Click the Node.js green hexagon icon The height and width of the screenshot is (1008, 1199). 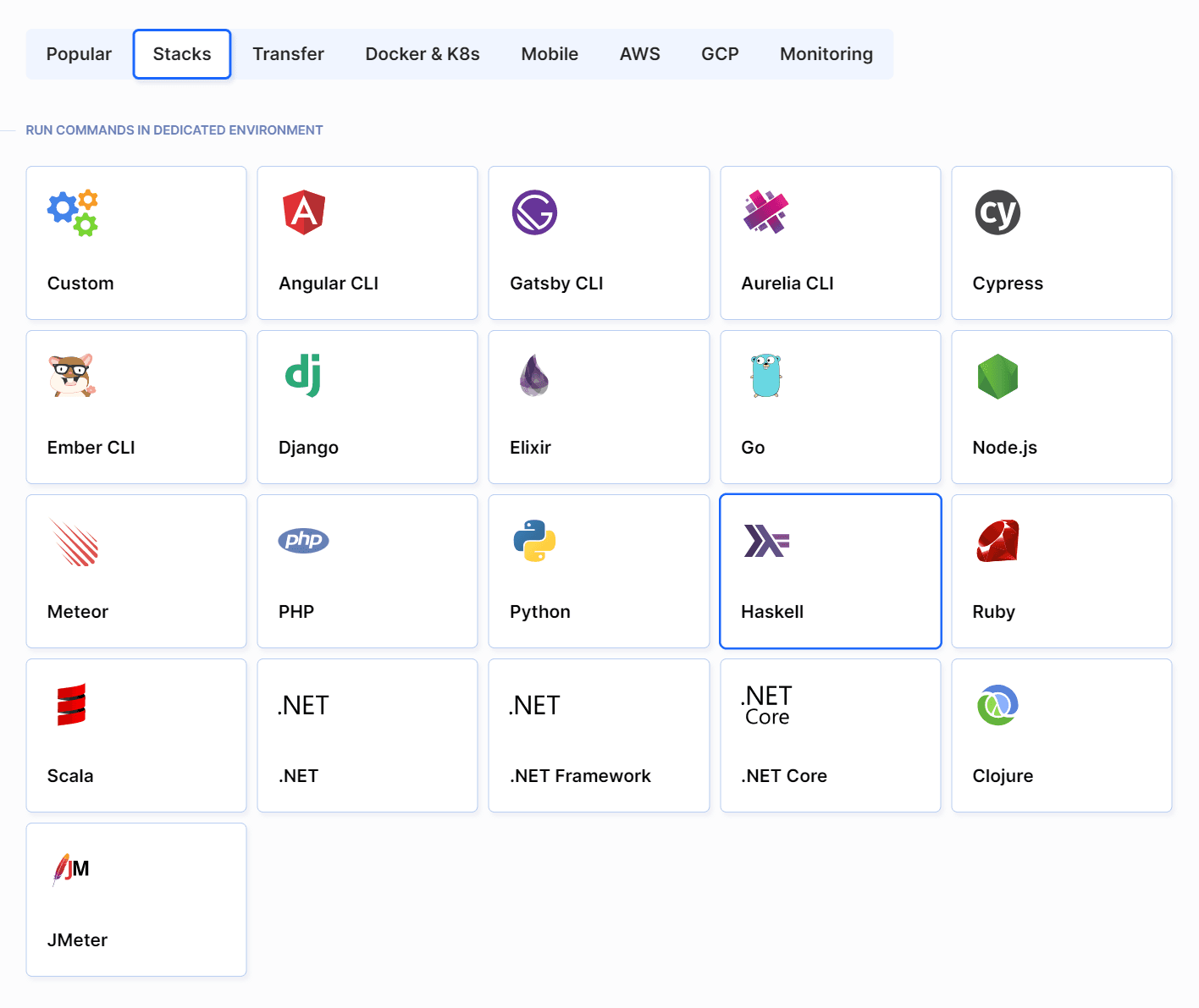point(997,376)
